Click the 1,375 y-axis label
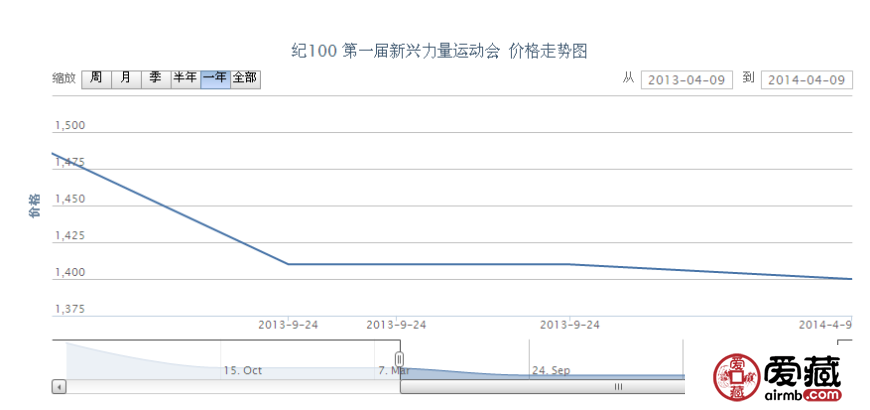 point(69,308)
